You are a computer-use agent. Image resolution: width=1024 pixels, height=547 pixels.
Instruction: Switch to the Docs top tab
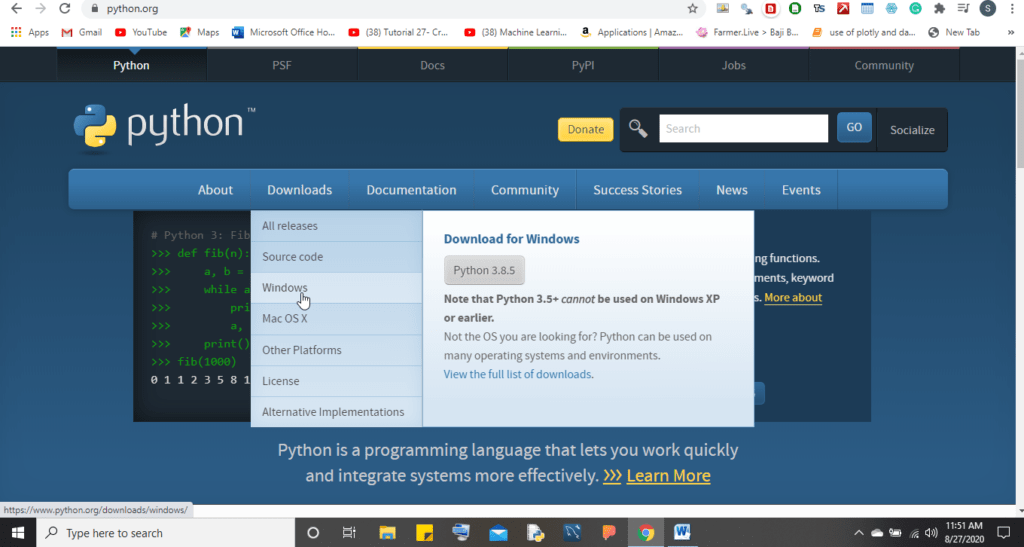[x=432, y=65]
